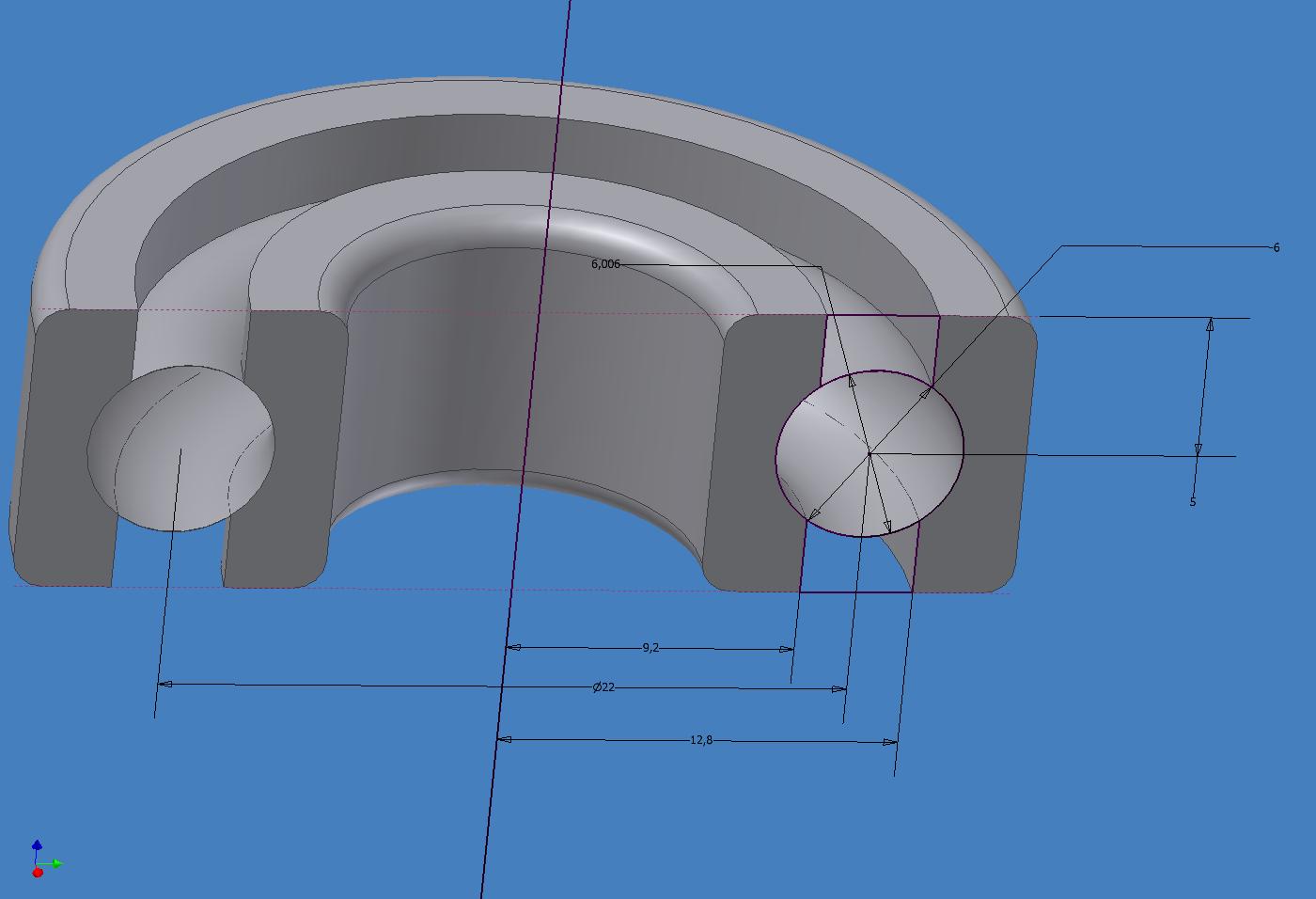Screen dimensions: 1316x899
Task: Click the 12,8 dimension value
Action: coord(701,740)
